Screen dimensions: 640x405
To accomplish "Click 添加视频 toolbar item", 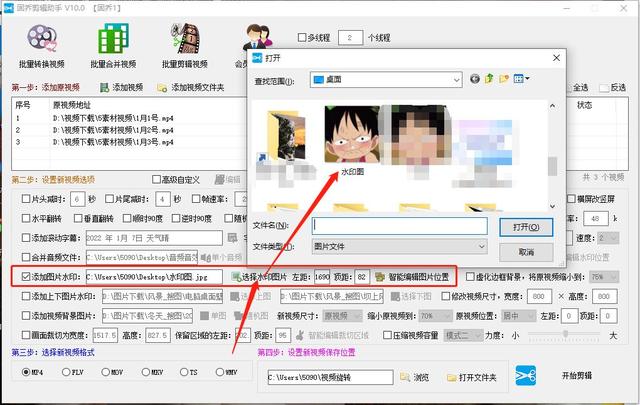I will point(122,87).
